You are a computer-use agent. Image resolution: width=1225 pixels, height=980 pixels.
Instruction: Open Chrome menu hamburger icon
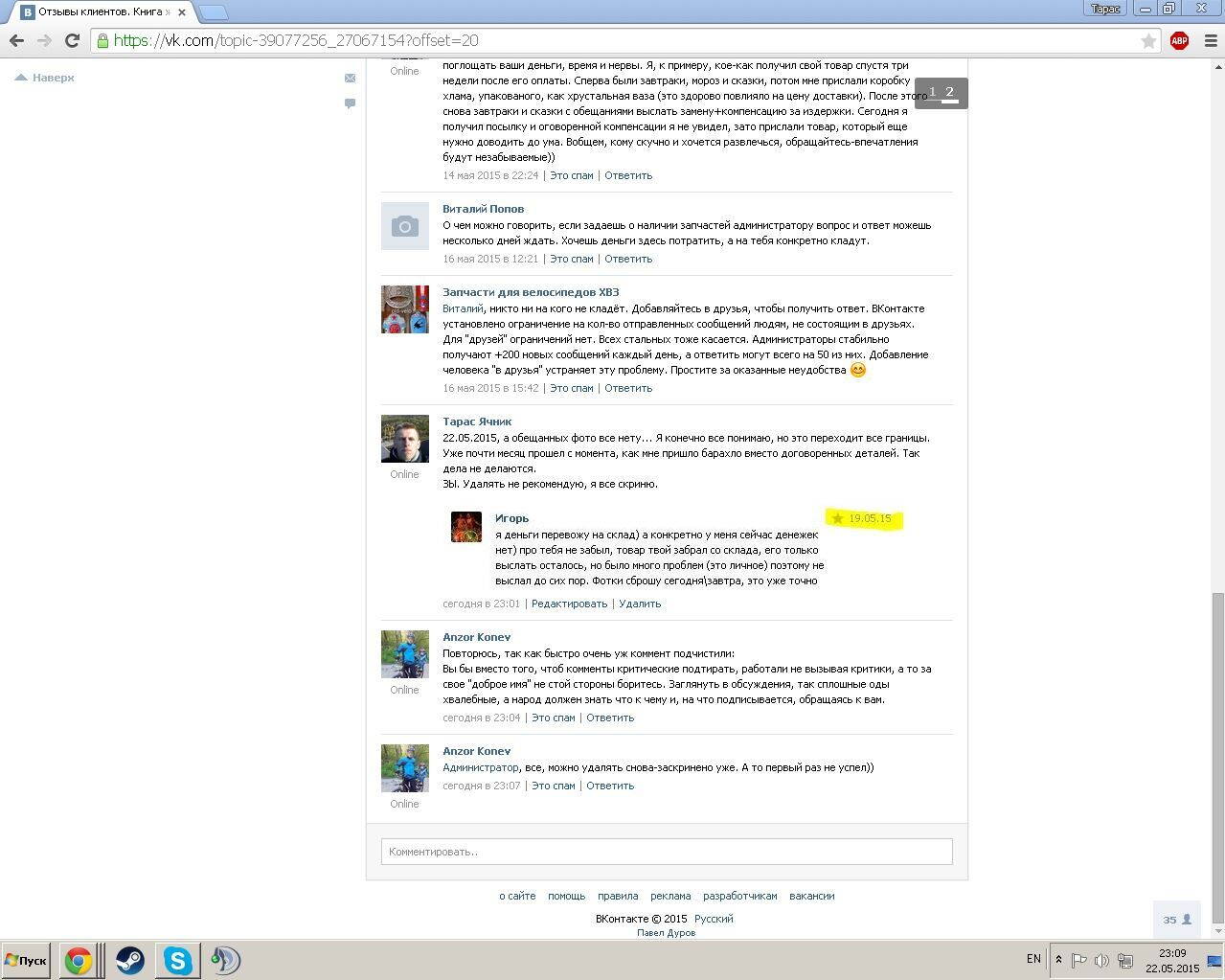click(x=1210, y=40)
